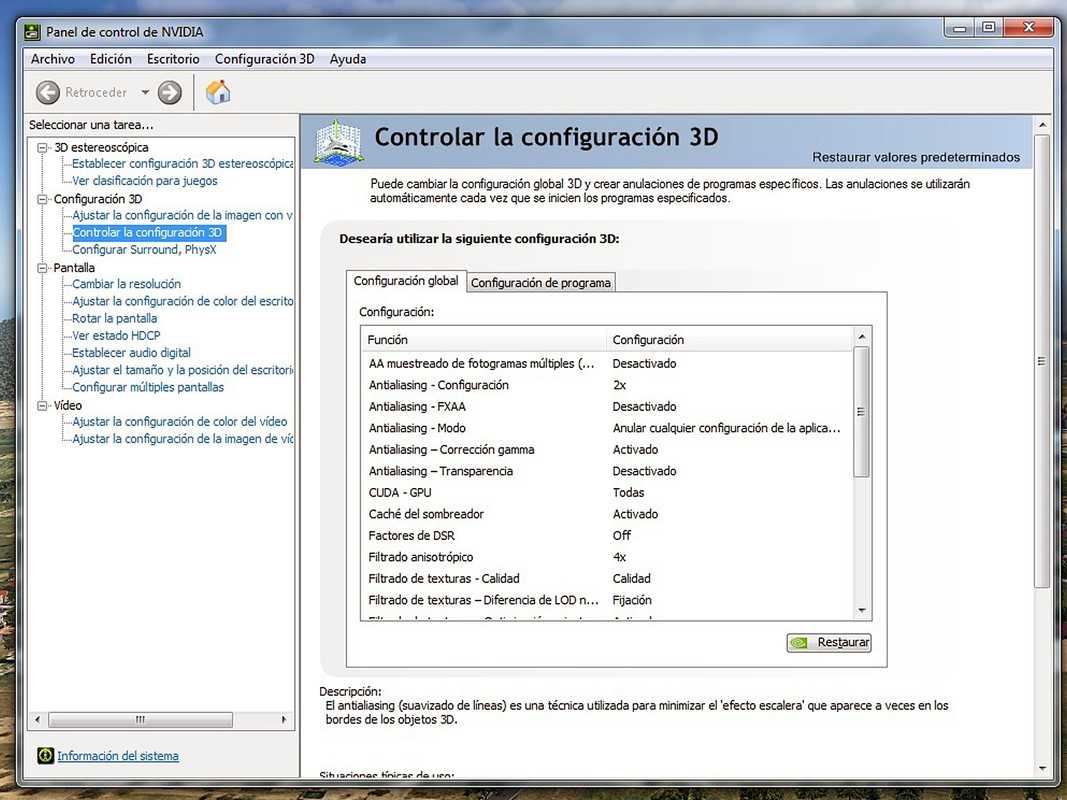Select the CUDA - GPU row
The image size is (1067, 800).
607,493
